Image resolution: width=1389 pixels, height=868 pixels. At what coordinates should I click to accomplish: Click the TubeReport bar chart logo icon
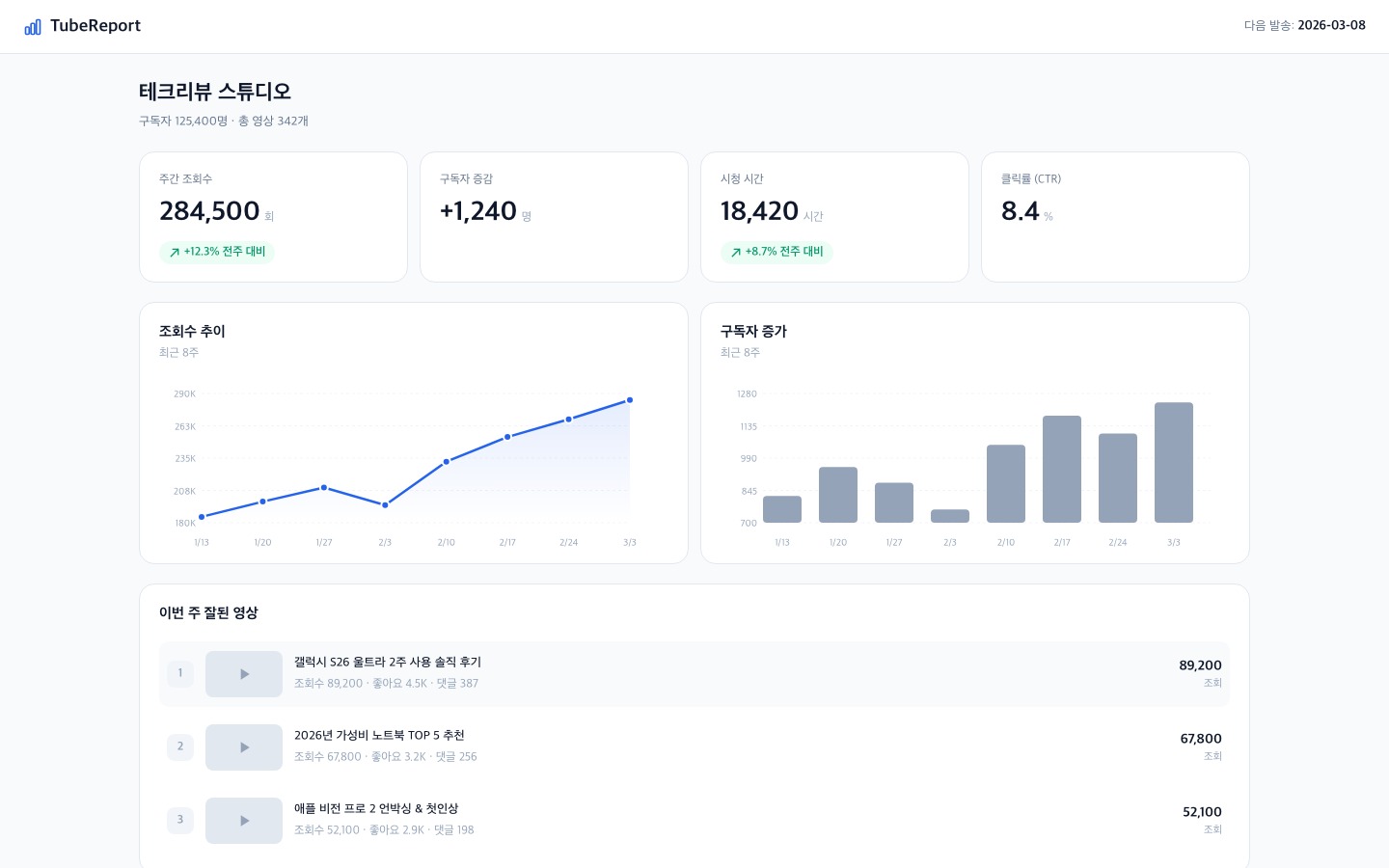(x=33, y=27)
